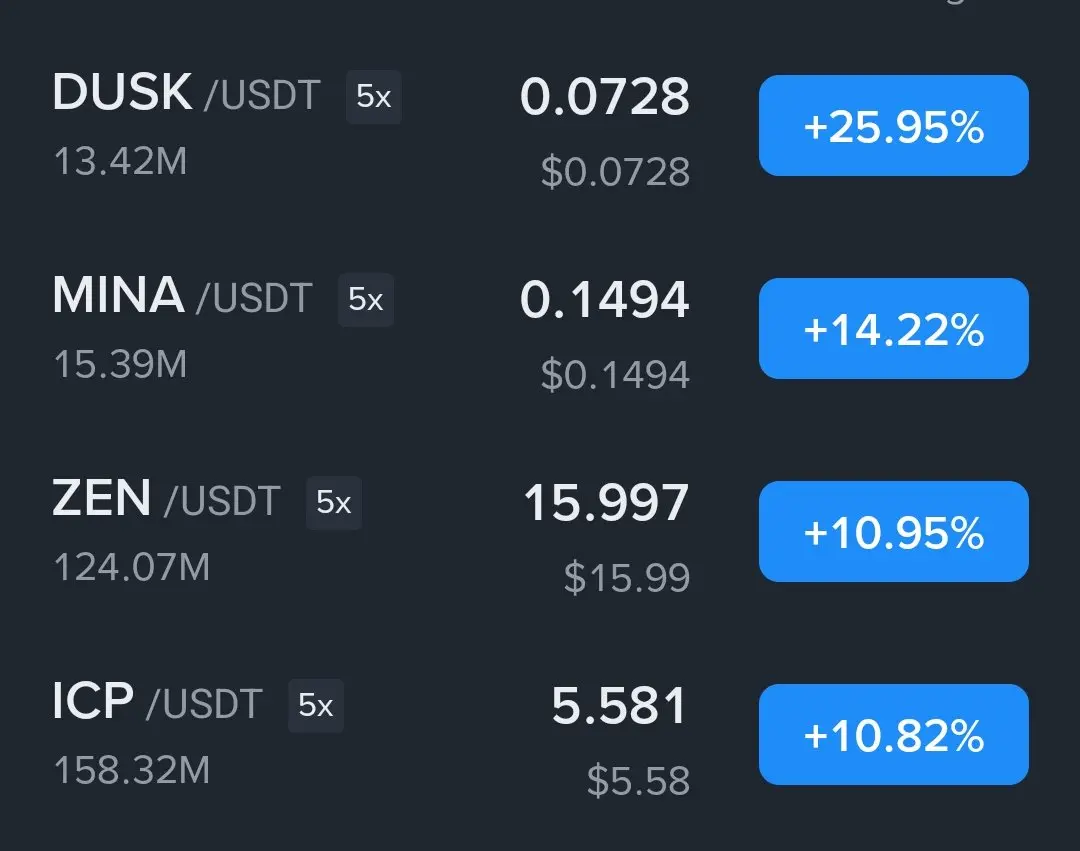1080x851 pixels.
Task: Select ICP price 5.581
Action: coord(619,706)
